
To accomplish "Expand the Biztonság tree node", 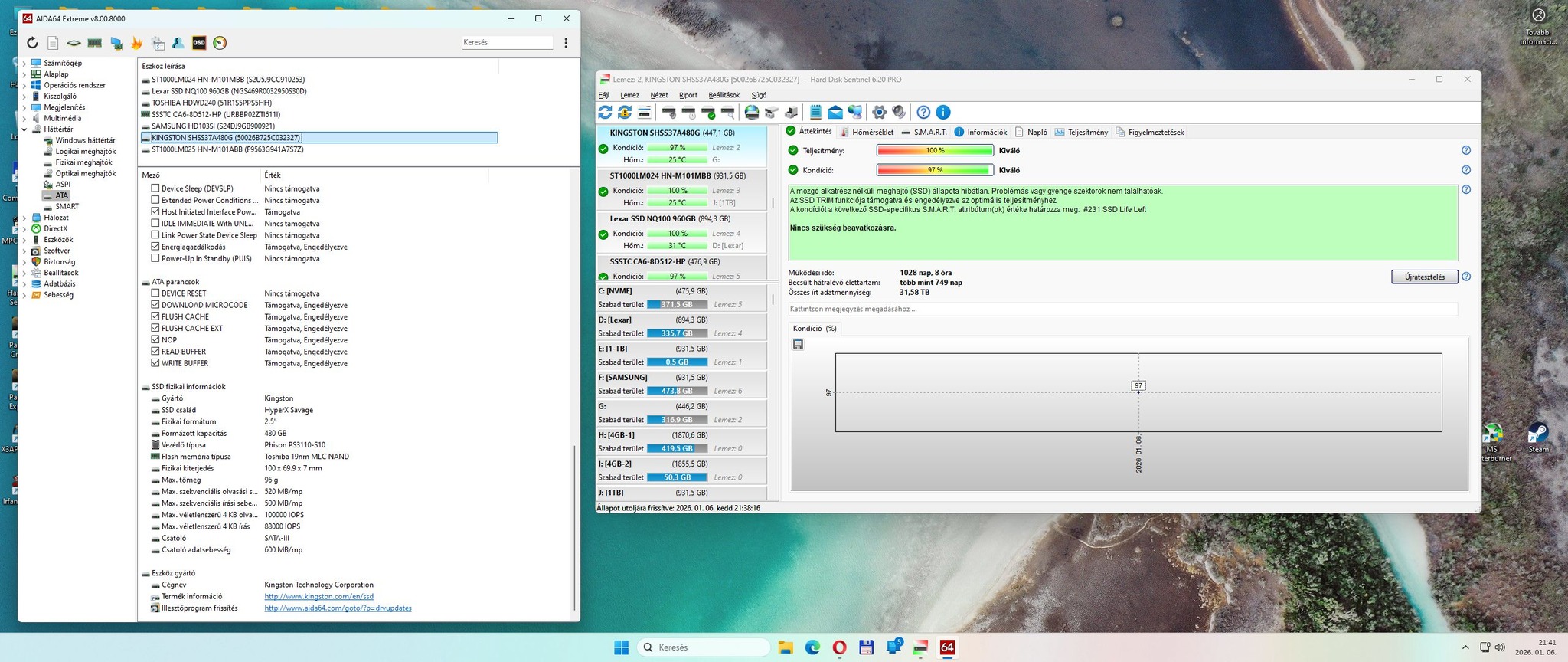I will pos(24,261).
